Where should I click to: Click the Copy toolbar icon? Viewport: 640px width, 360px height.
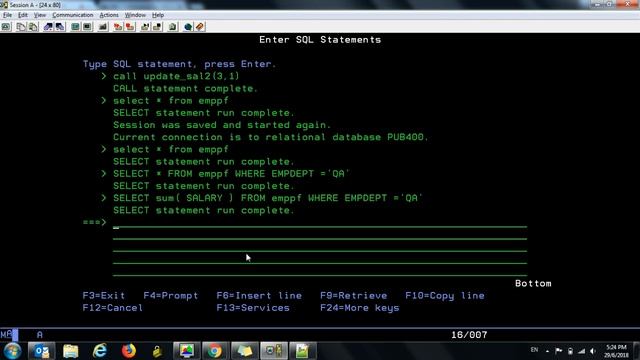(x=21, y=27)
